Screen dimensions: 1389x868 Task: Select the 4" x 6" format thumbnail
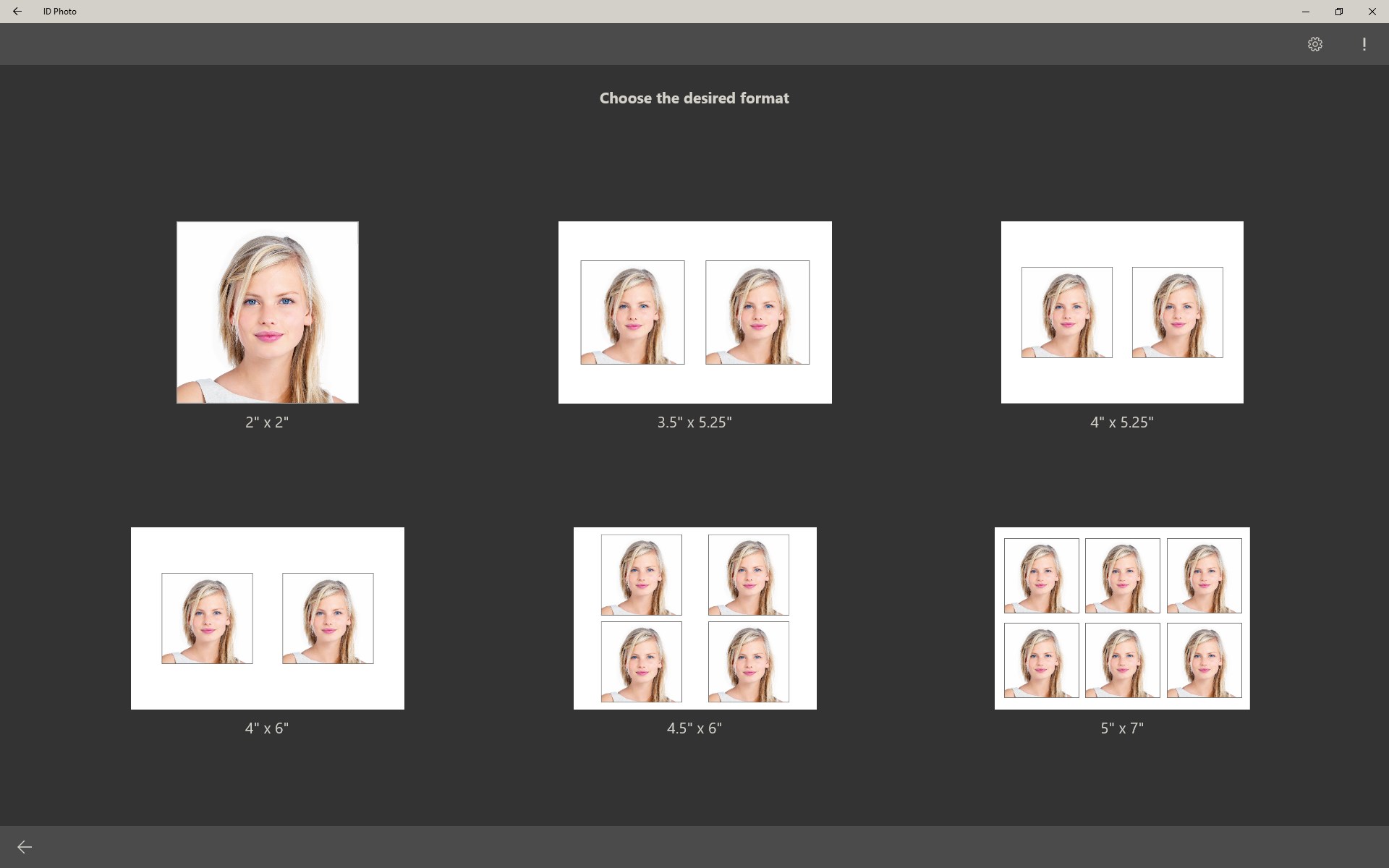pyautogui.click(x=267, y=618)
